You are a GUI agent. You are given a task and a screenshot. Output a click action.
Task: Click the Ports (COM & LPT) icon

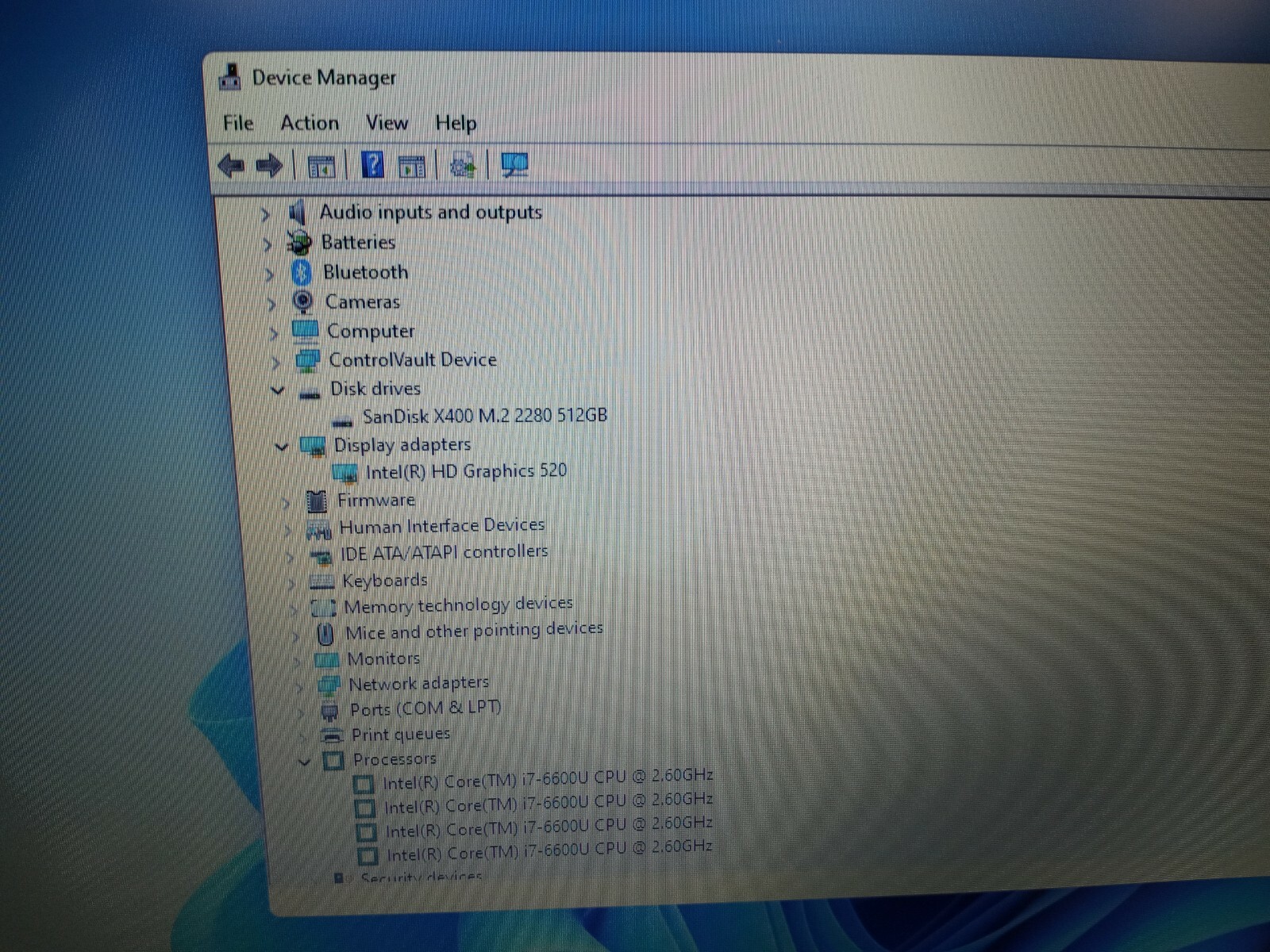(x=330, y=711)
